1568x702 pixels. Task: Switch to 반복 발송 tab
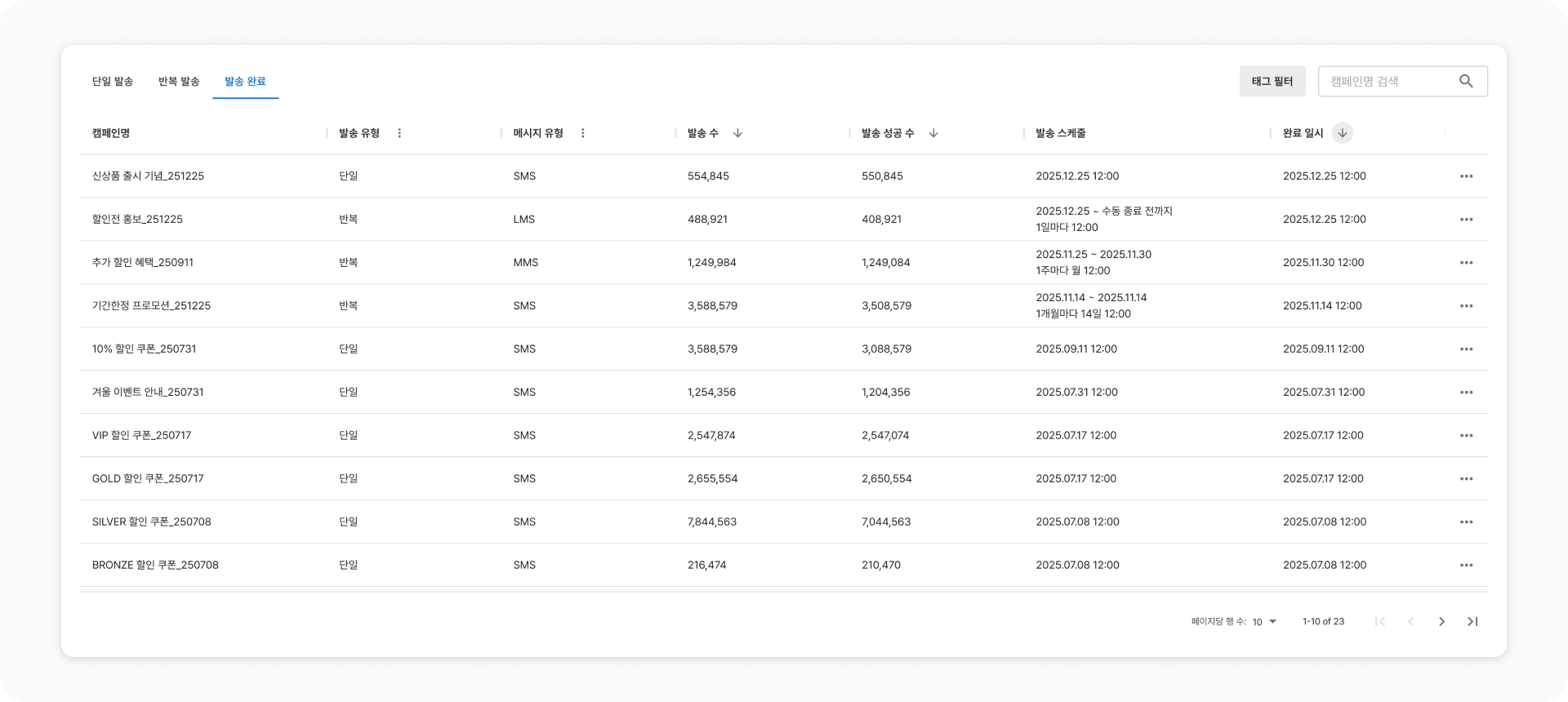coord(179,82)
